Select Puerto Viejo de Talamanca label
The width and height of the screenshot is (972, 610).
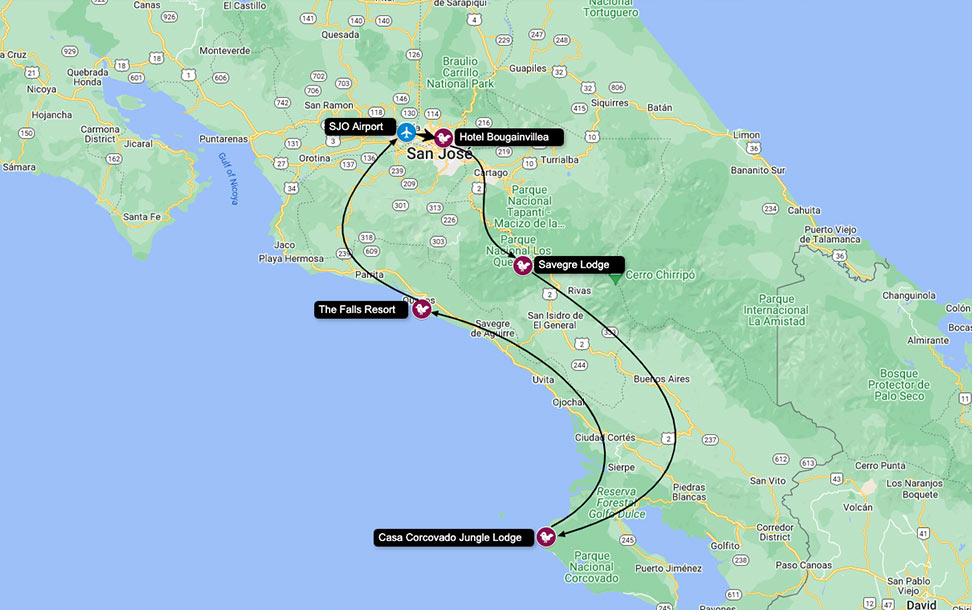830,234
